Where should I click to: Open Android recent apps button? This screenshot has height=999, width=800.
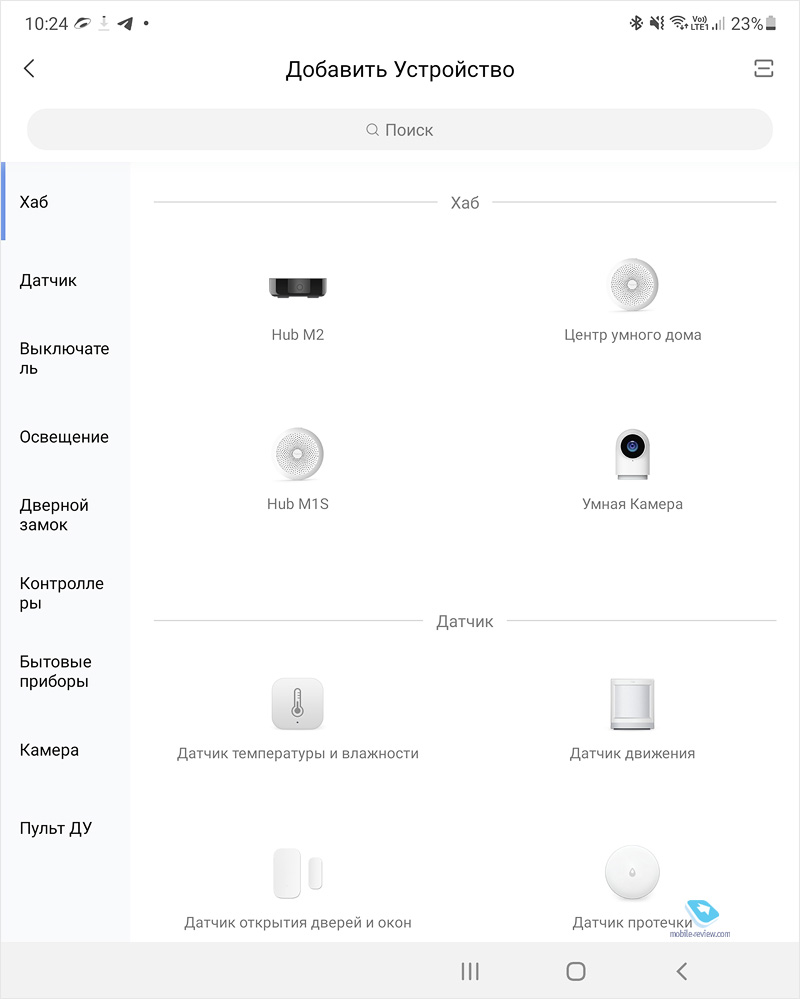tap(470, 972)
